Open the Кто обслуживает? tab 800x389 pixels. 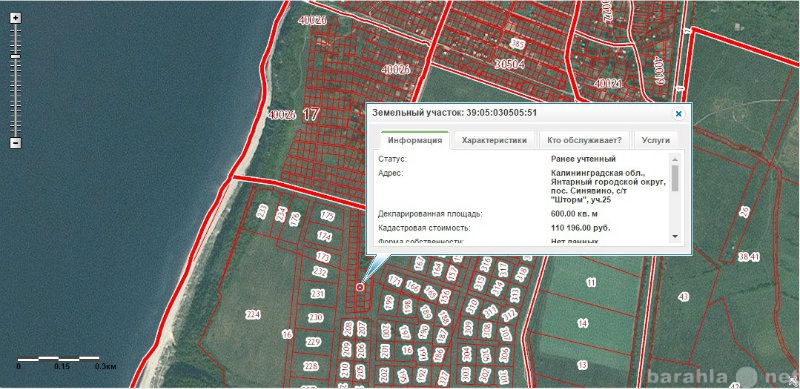point(584,140)
